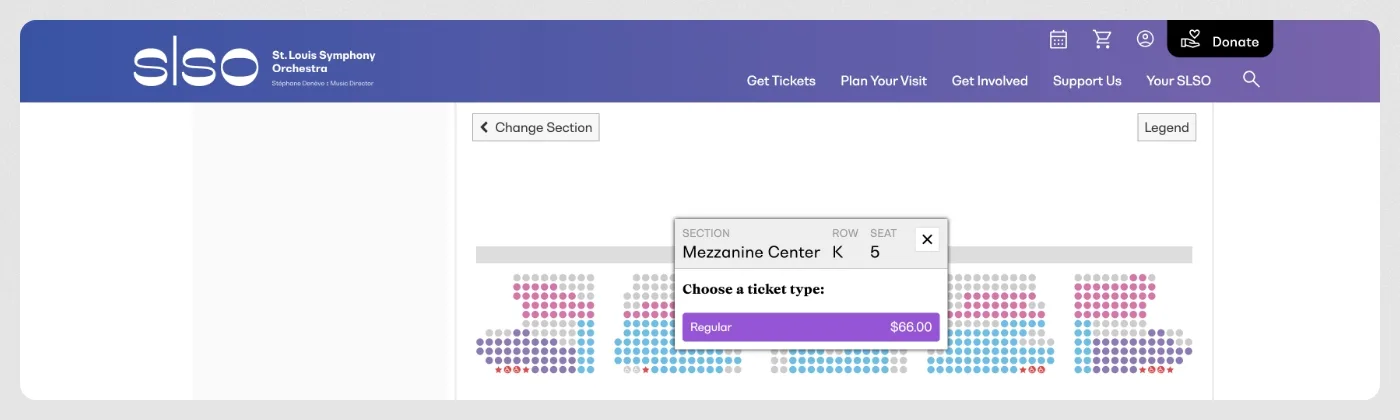Open the Plan Your Visit menu
1400x420 pixels.
pyautogui.click(x=883, y=81)
